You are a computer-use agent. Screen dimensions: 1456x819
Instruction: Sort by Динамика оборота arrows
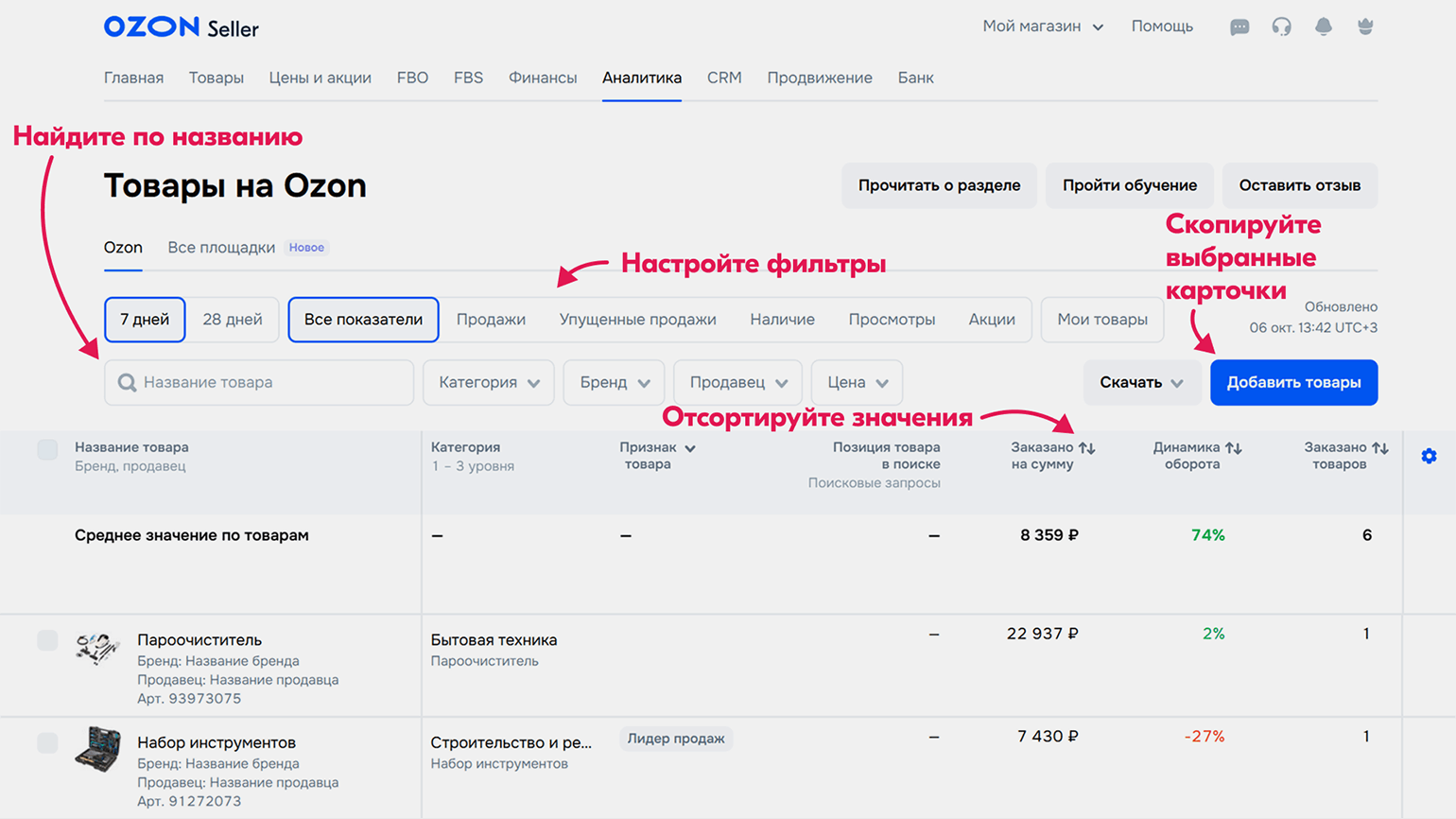coord(1234,448)
